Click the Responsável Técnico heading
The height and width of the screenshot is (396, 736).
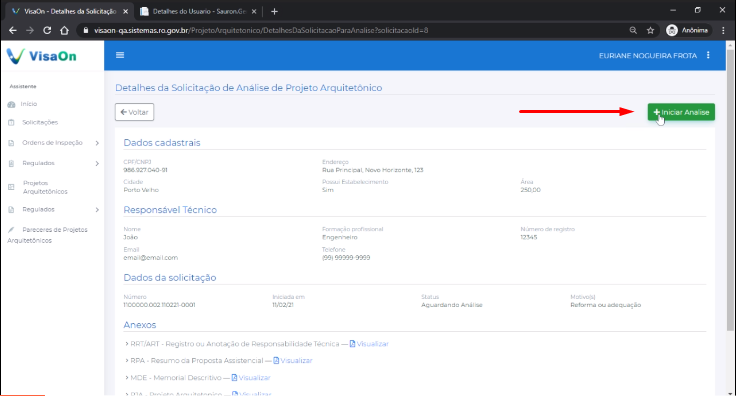click(170, 210)
